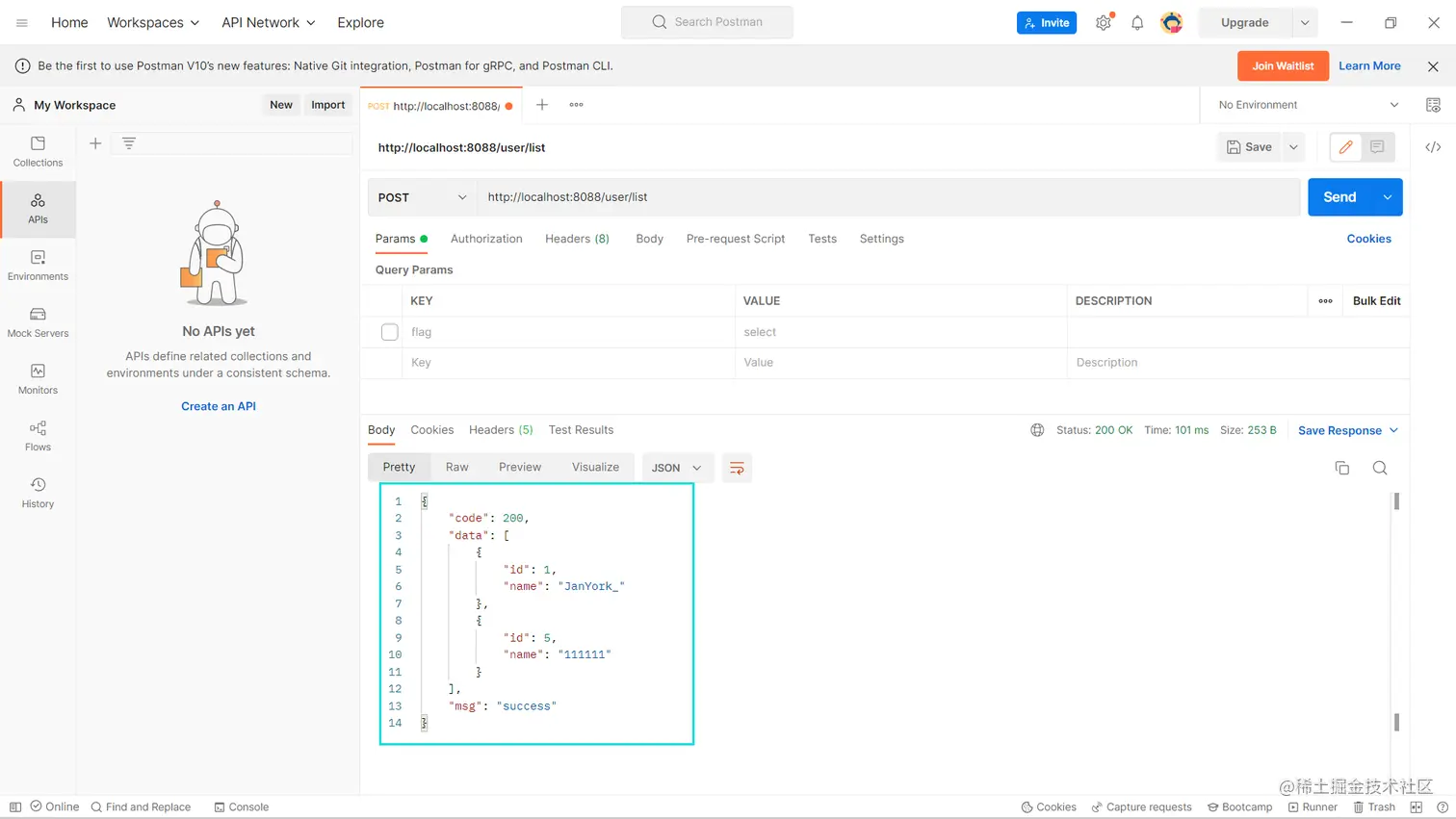Expand the Upgrade options arrow
Viewport: 1456px width, 819px height.
[1305, 22]
